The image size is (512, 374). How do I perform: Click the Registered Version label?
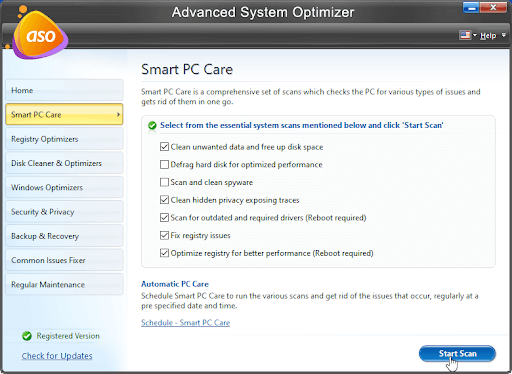click(68, 336)
